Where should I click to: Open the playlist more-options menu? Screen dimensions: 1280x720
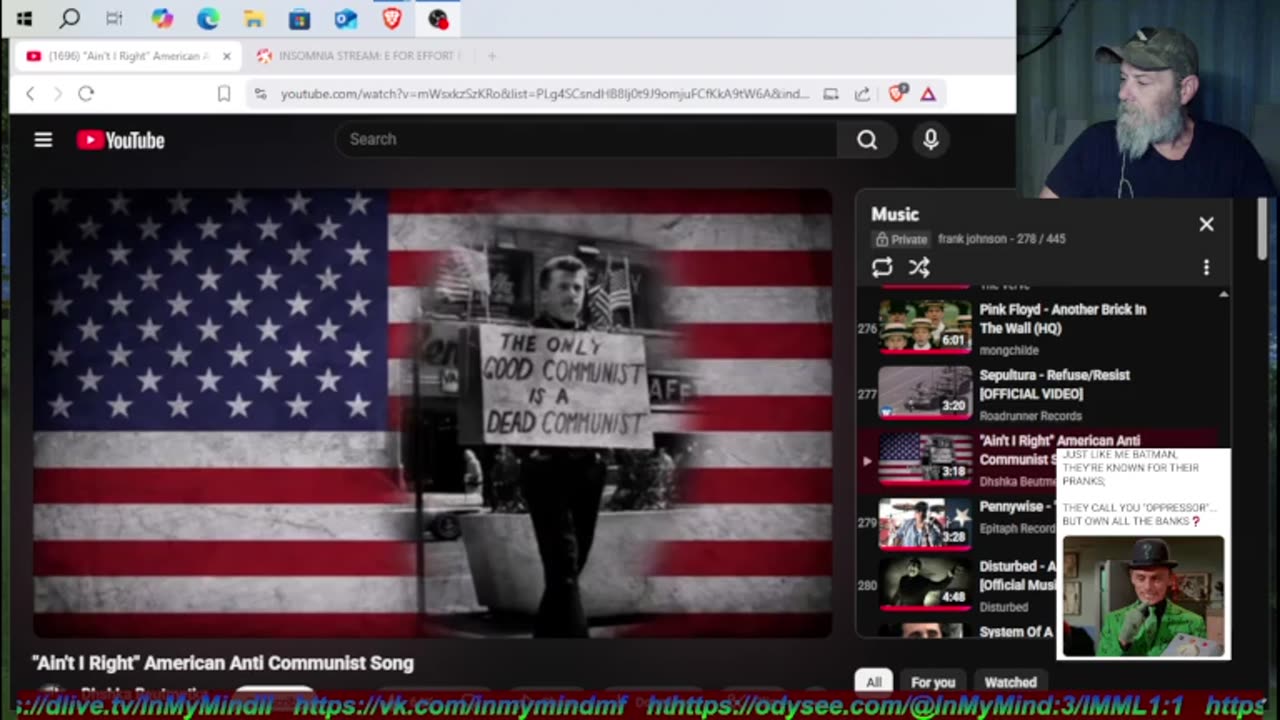(1206, 267)
